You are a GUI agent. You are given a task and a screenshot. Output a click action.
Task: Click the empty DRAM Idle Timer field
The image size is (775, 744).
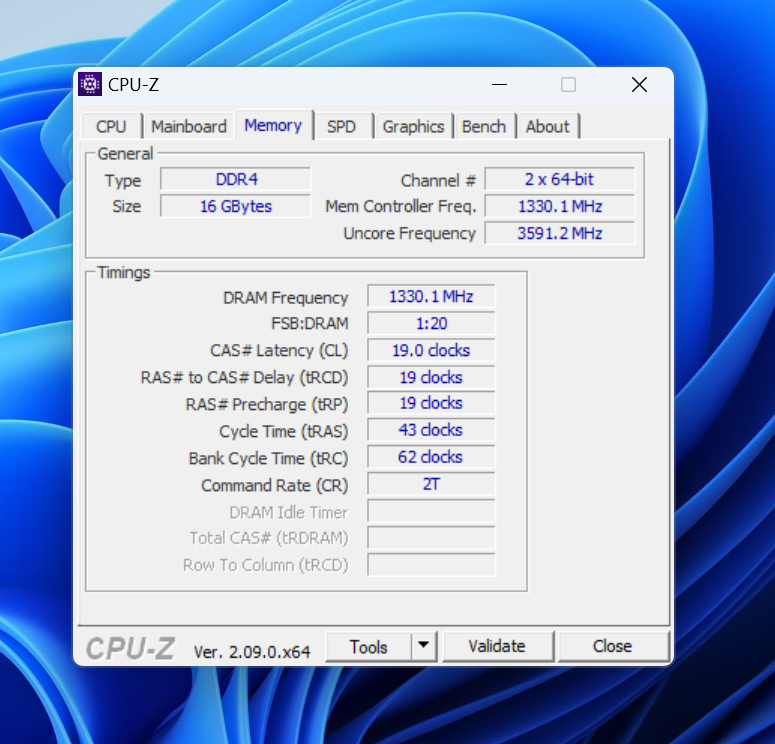(x=431, y=511)
